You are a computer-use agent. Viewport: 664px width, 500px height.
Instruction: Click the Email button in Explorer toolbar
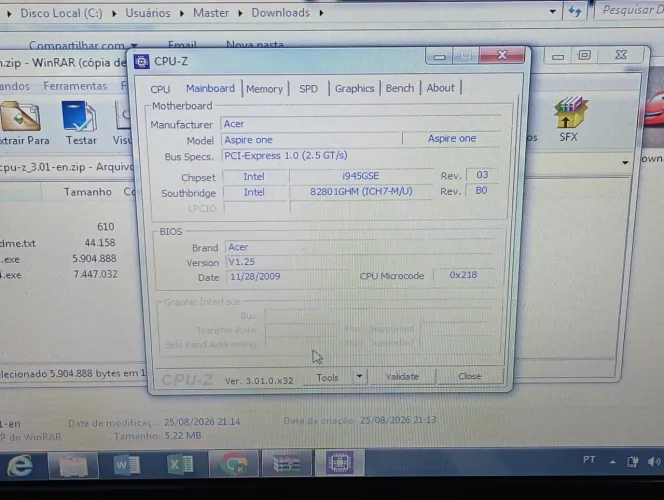[182, 44]
